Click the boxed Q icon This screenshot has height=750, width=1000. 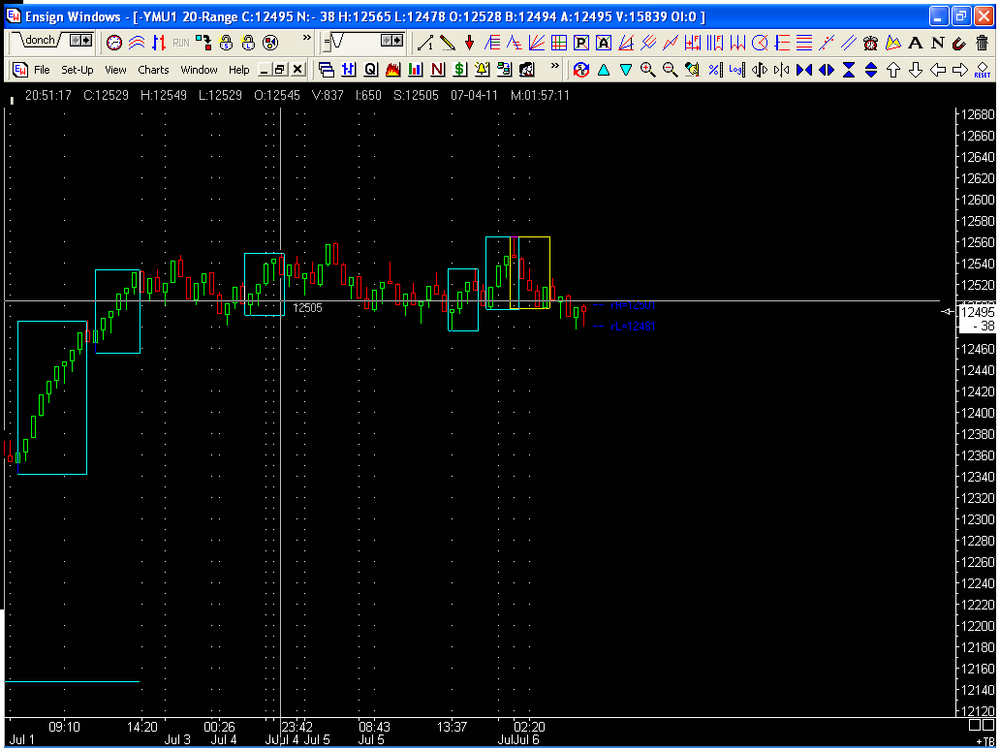pyautogui.click(x=371, y=70)
